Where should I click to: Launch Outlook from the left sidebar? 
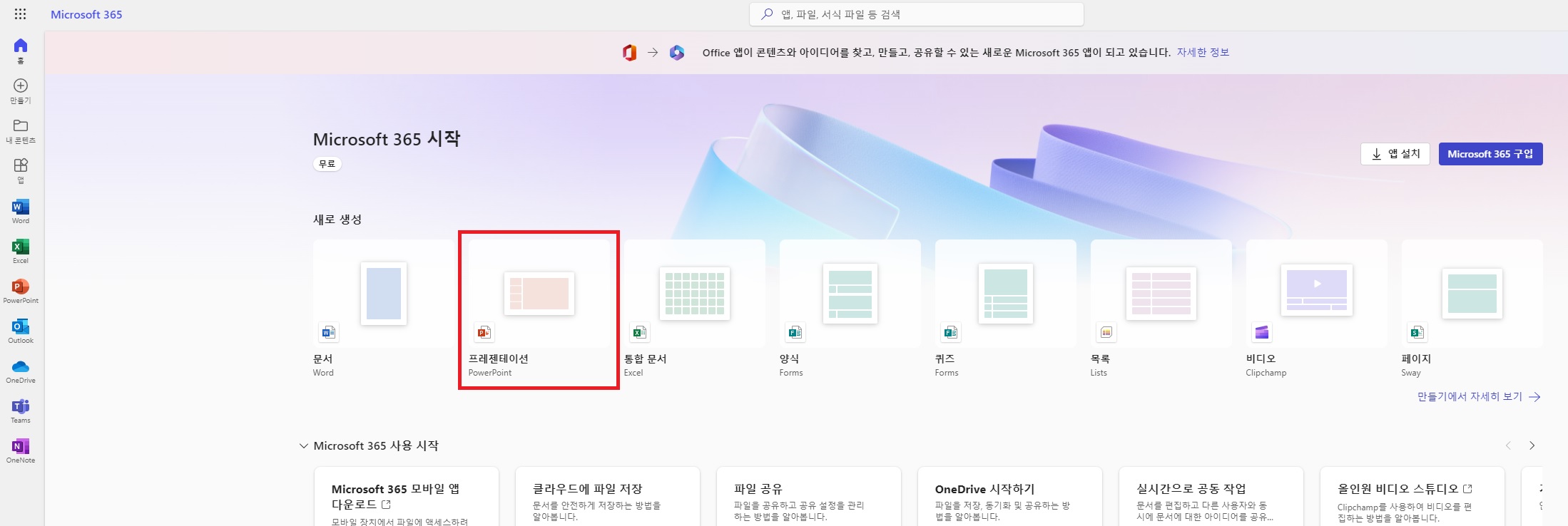(21, 331)
